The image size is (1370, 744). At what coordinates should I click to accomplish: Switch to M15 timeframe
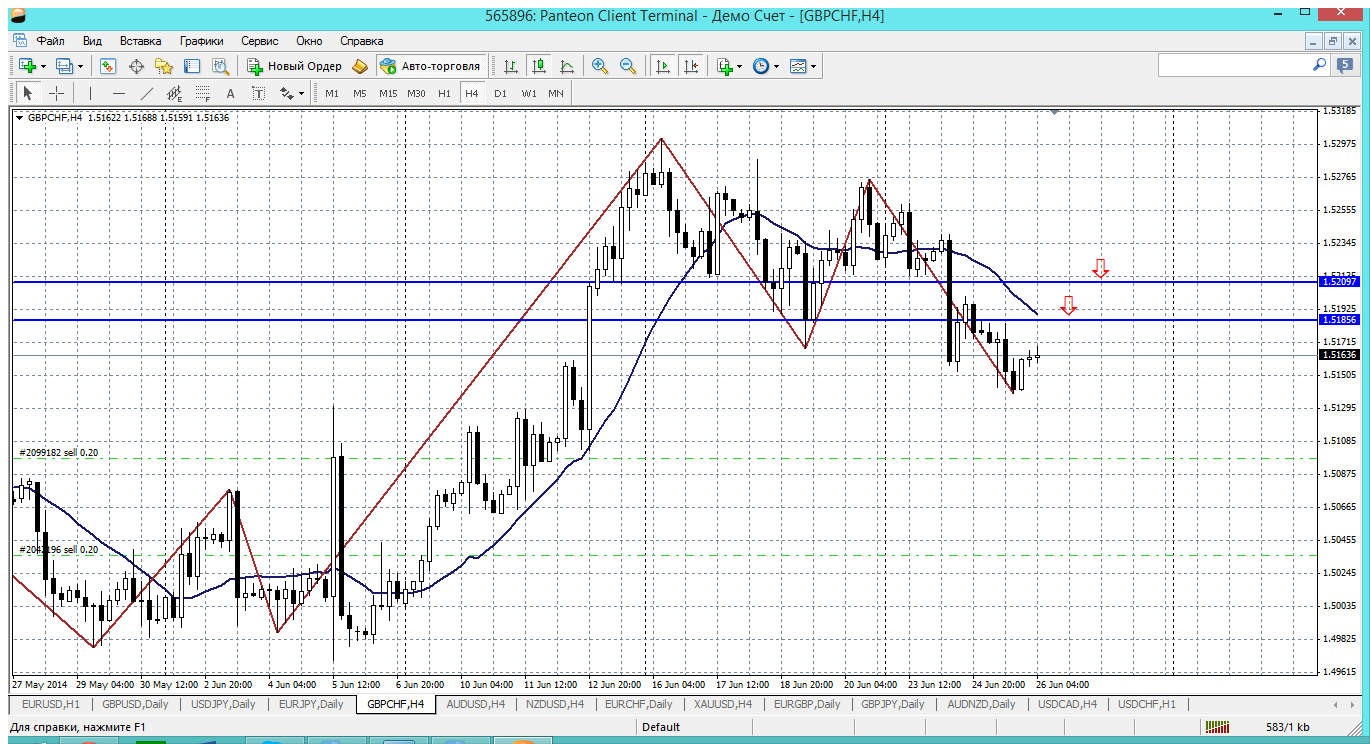388,93
